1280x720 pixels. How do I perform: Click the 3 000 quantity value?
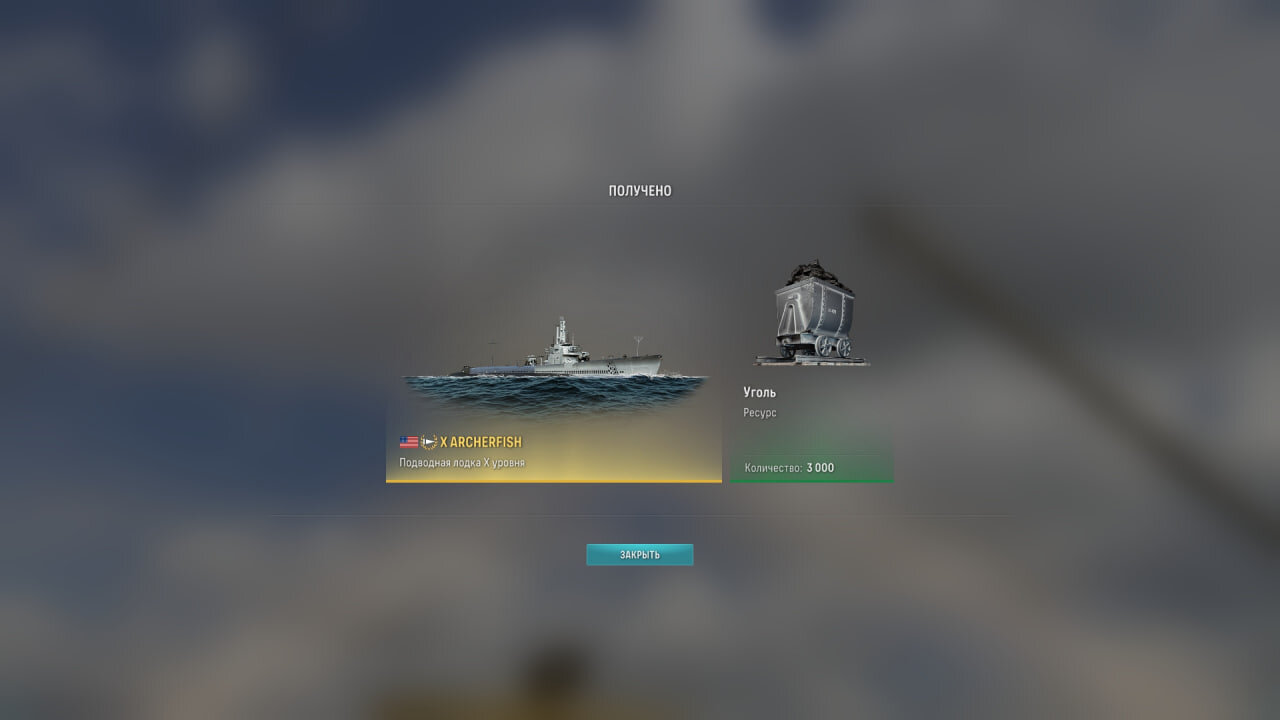(820, 468)
